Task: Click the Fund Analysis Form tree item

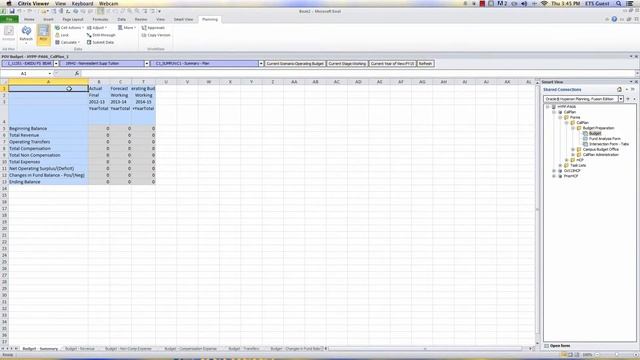Action: 604,139
